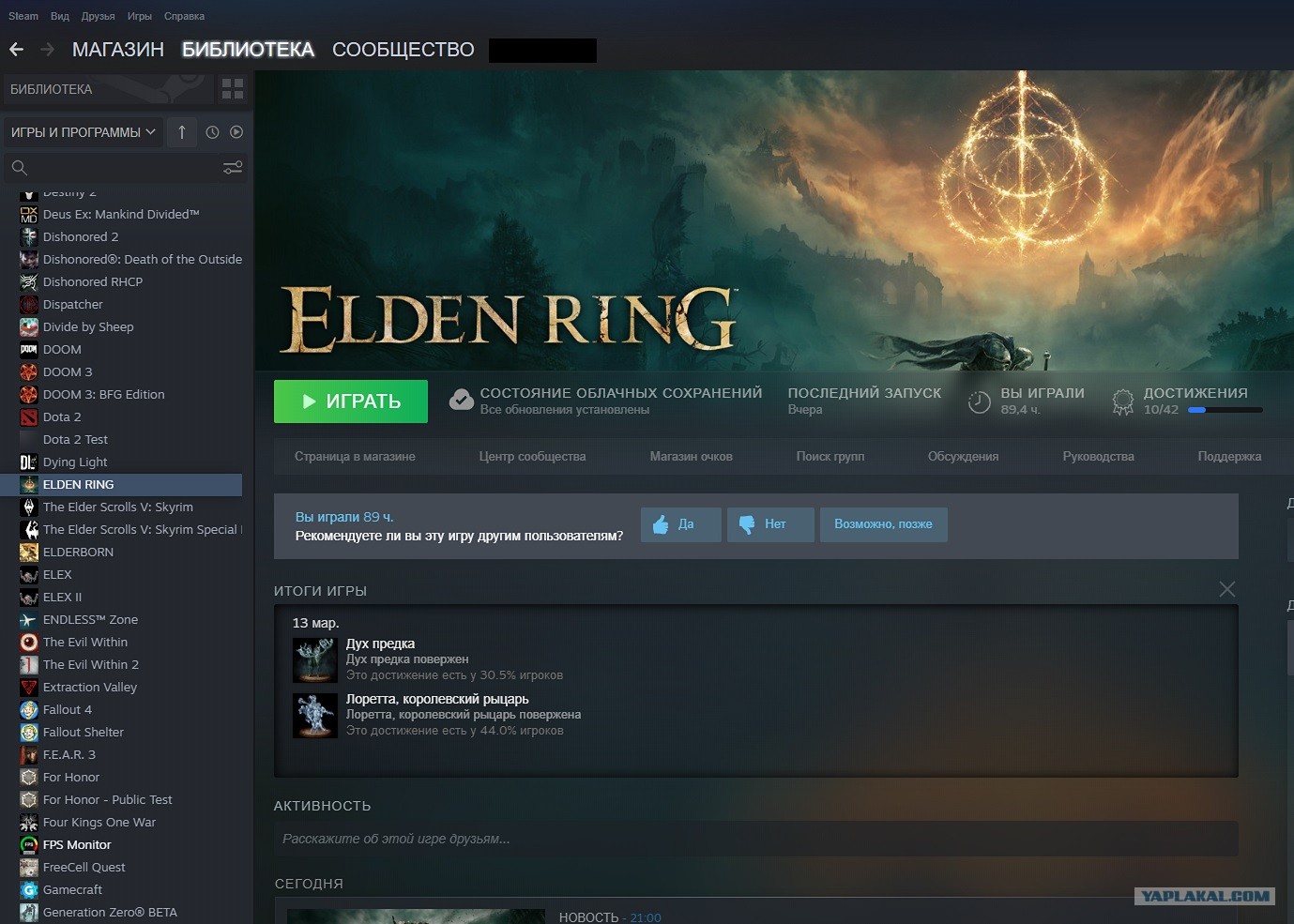1294x924 pixels.
Task: Switch to the Магазин tab
Action: [x=118, y=50]
